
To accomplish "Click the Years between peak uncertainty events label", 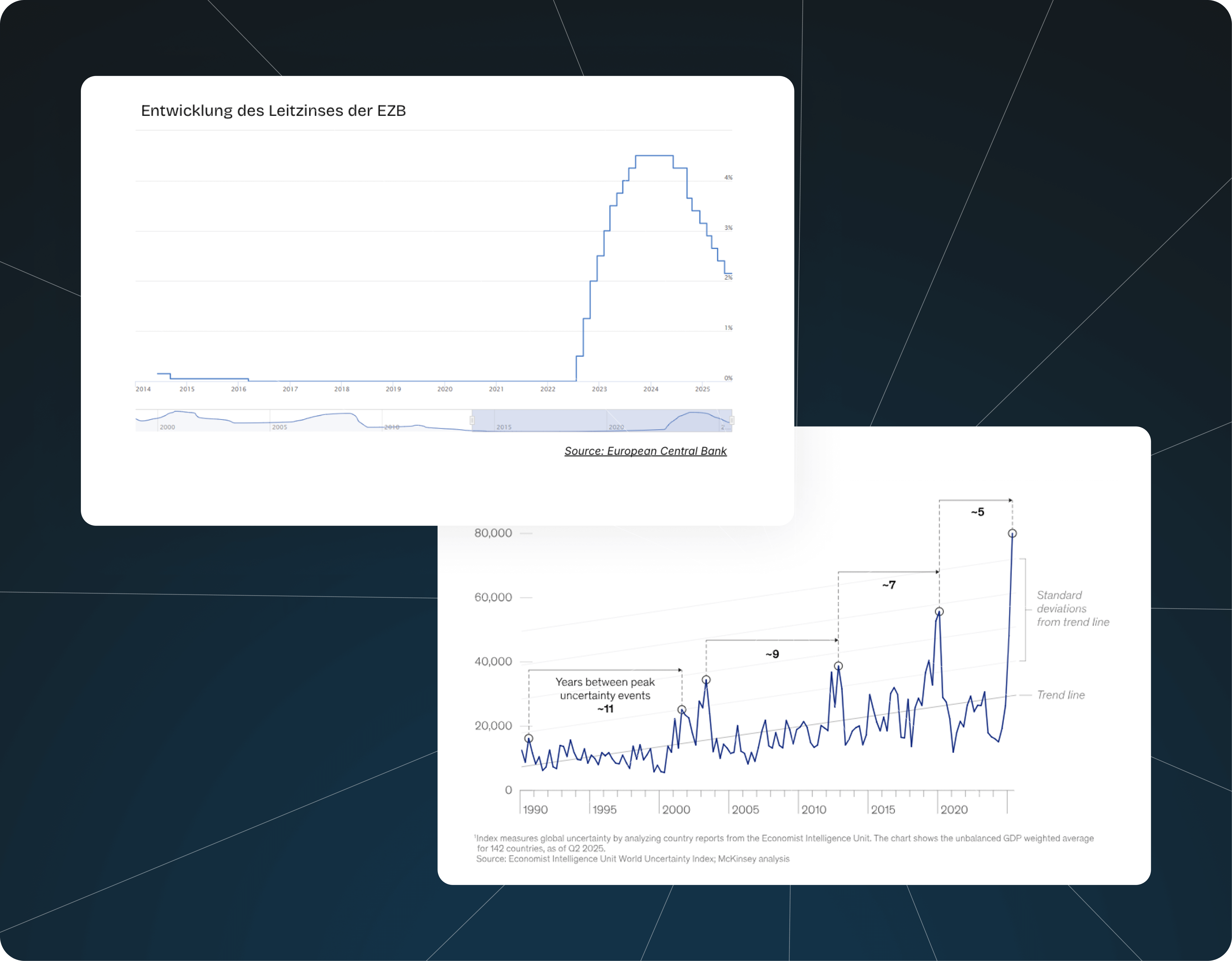I will tap(605, 689).
